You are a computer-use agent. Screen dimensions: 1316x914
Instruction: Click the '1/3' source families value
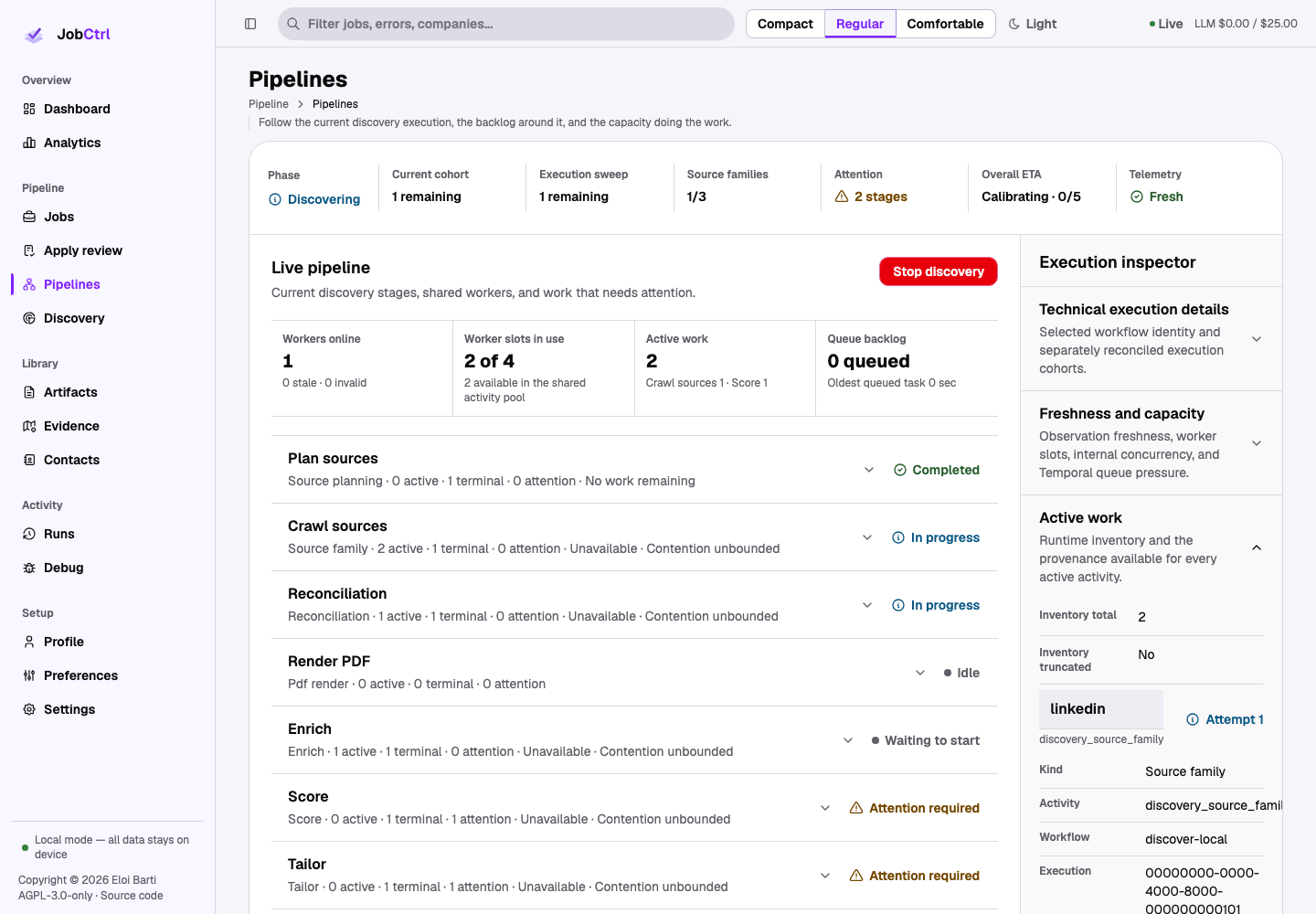pyautogui.click(x=696, y=197)
